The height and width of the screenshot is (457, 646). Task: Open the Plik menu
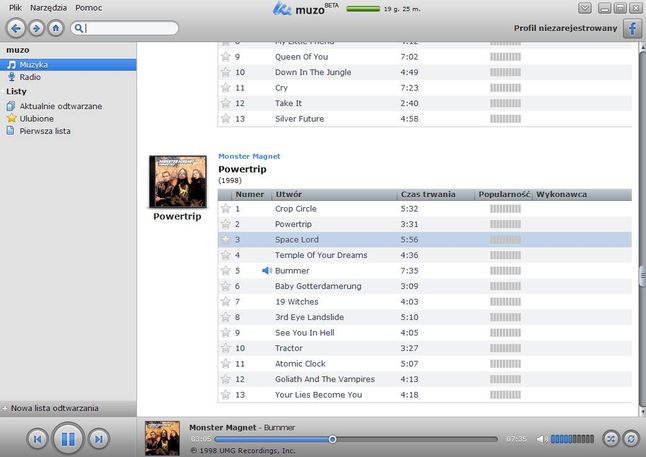click(x=15, y=8)
